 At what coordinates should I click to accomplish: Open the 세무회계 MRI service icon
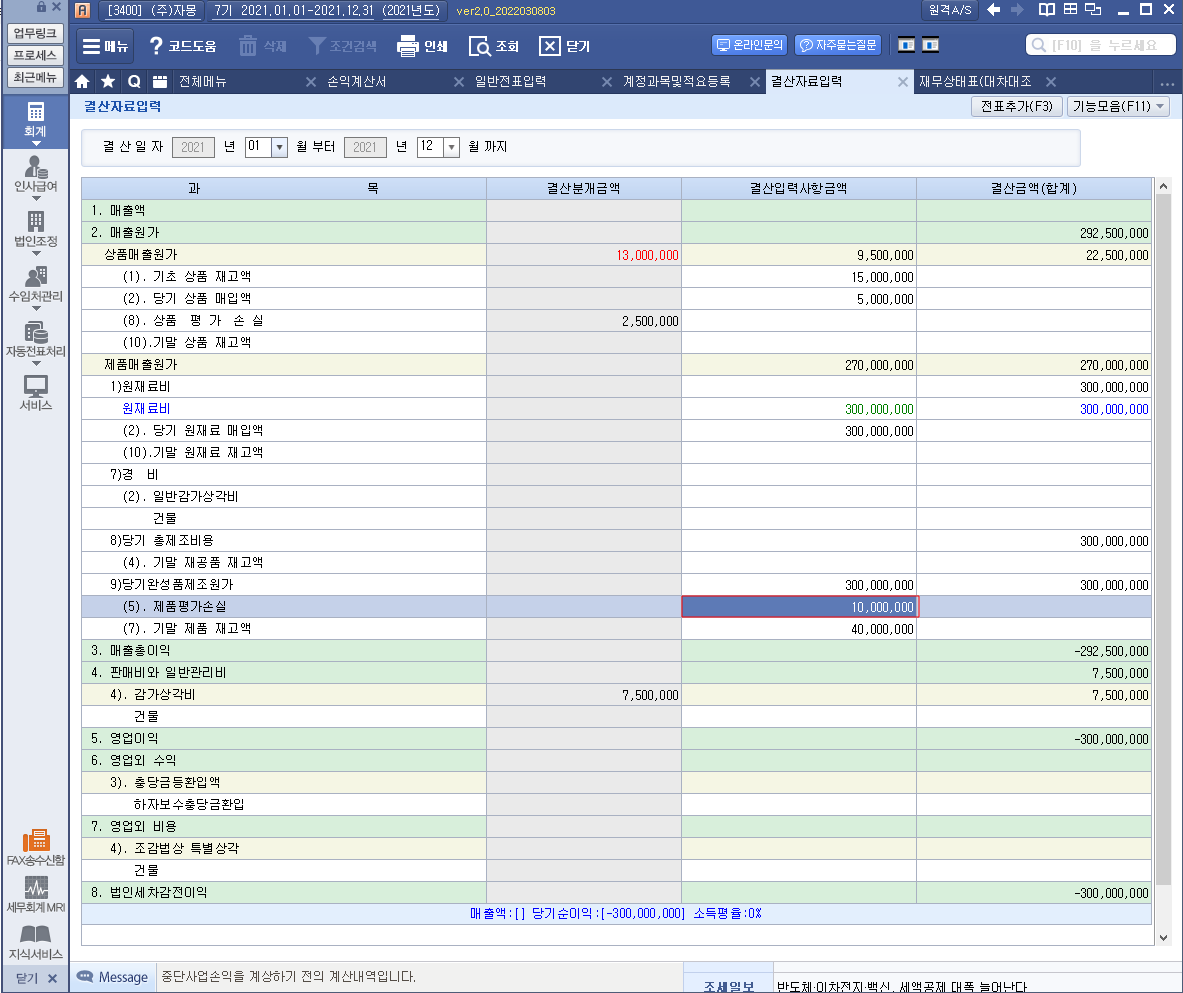tap(35, 889)
